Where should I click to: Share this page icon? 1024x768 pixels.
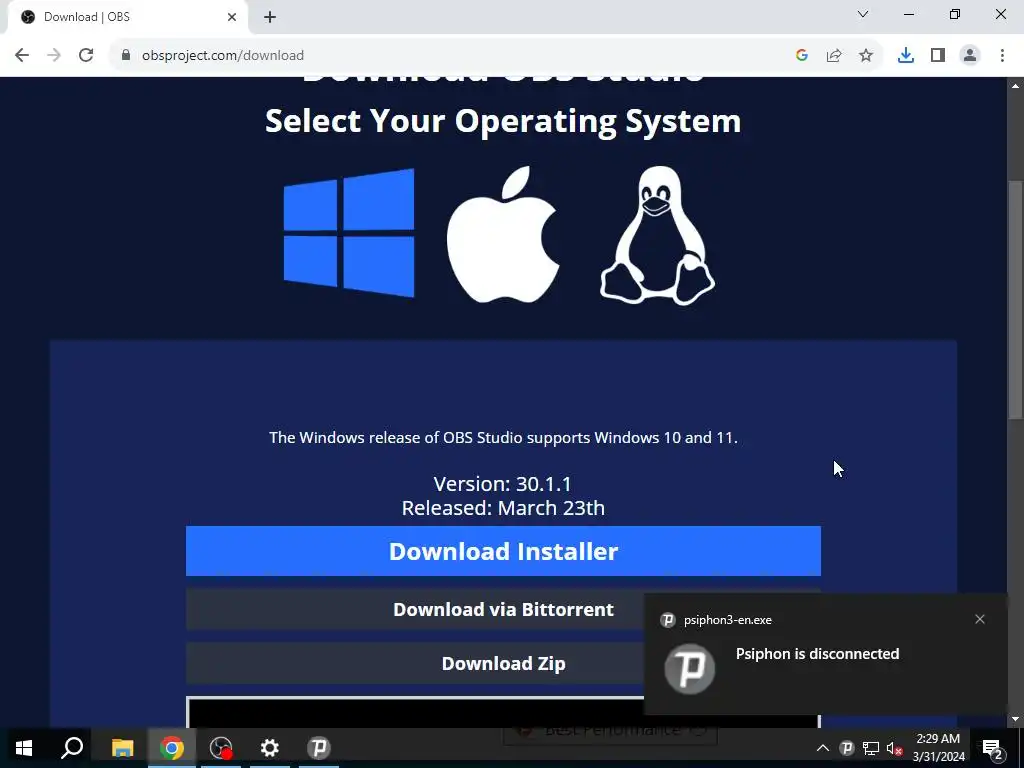834,56
